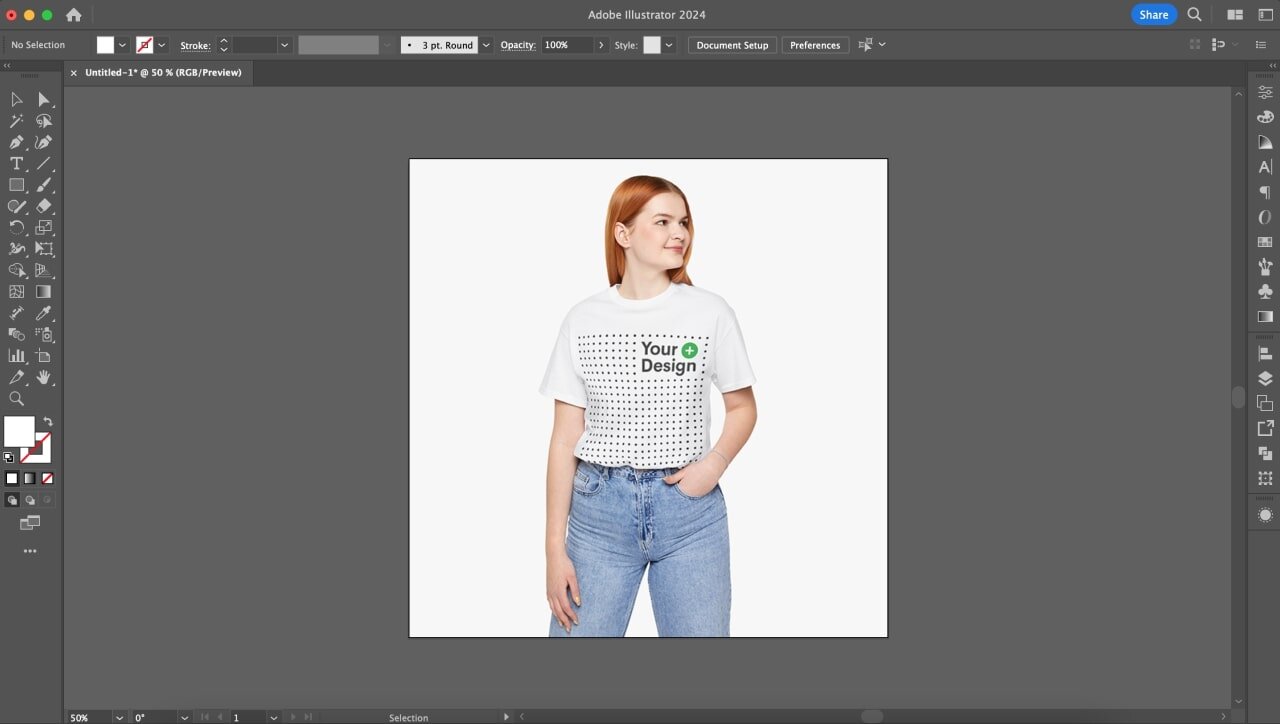Pick the Eraser tool
1280x724 pixels.
tap(44, 206)
